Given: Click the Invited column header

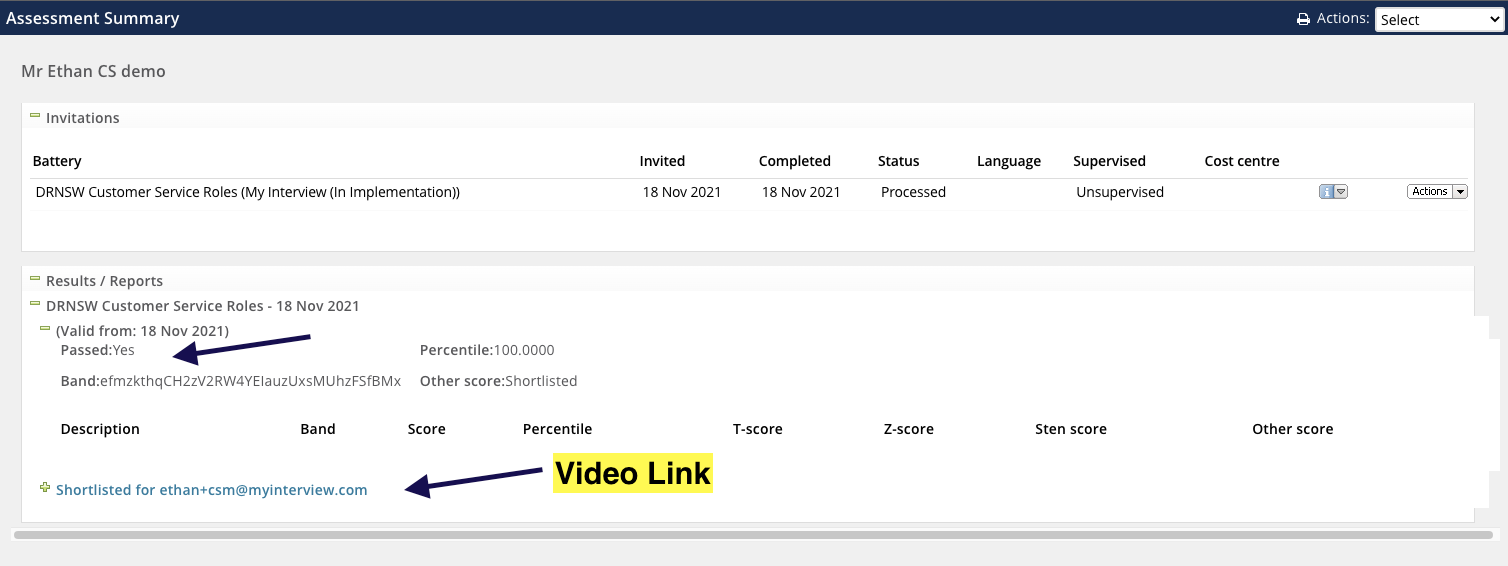Looking at the screenshot, I should tap(662, 161).
